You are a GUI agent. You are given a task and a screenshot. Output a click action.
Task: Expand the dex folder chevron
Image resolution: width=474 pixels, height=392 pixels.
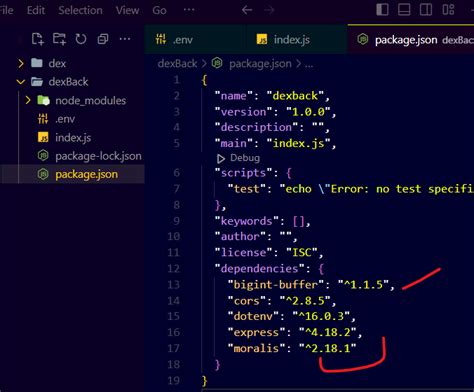point(21,63)
